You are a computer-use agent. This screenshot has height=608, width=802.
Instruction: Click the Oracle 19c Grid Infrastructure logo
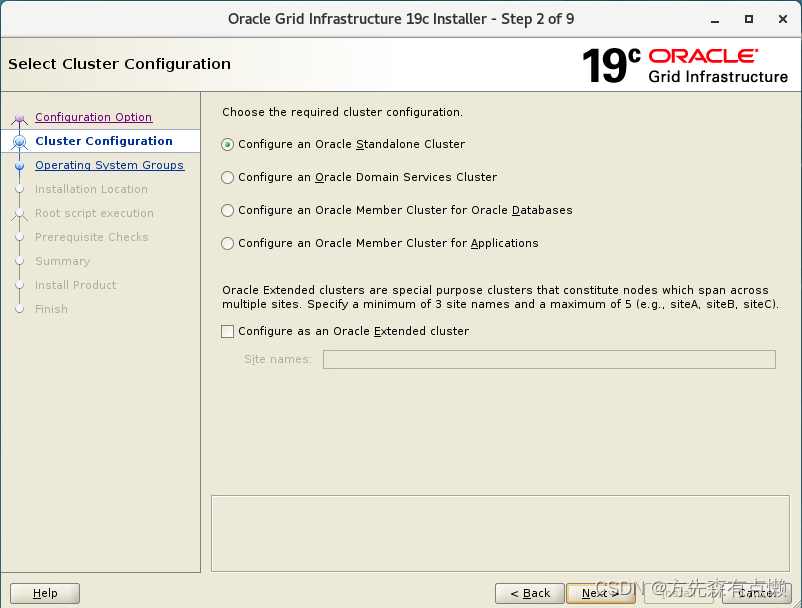point(685,65)
